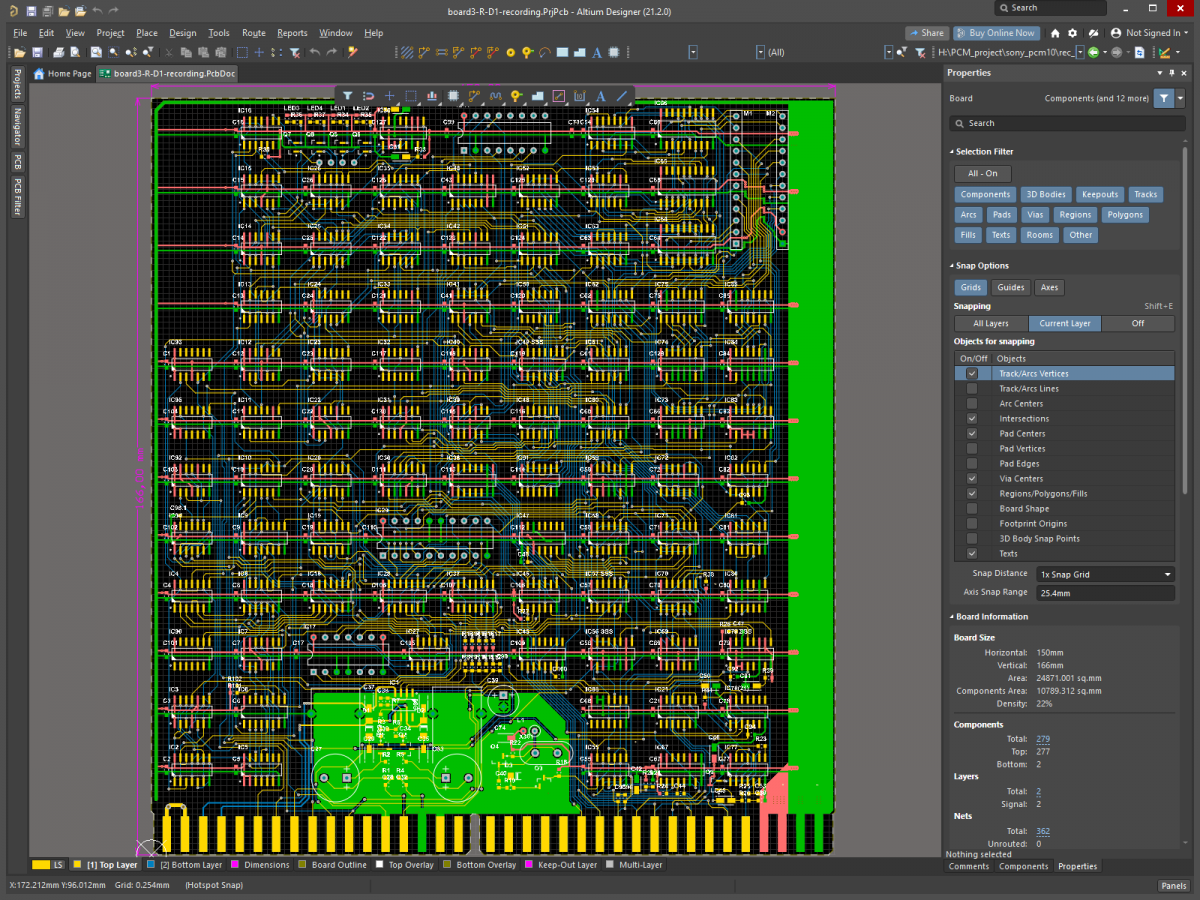
Task: Open the Route menu
Action: point(253,33)
